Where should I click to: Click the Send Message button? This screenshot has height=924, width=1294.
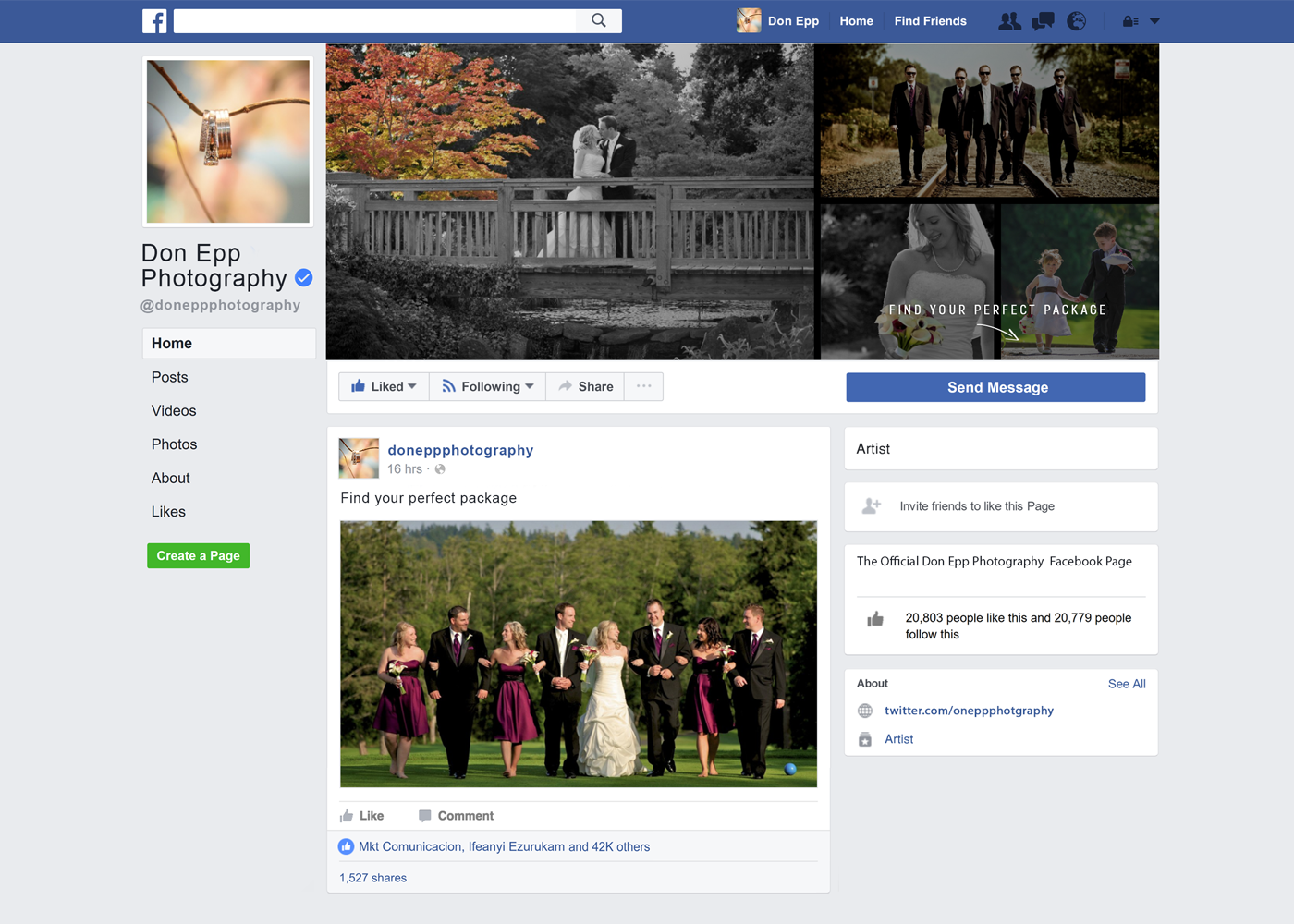995,387
